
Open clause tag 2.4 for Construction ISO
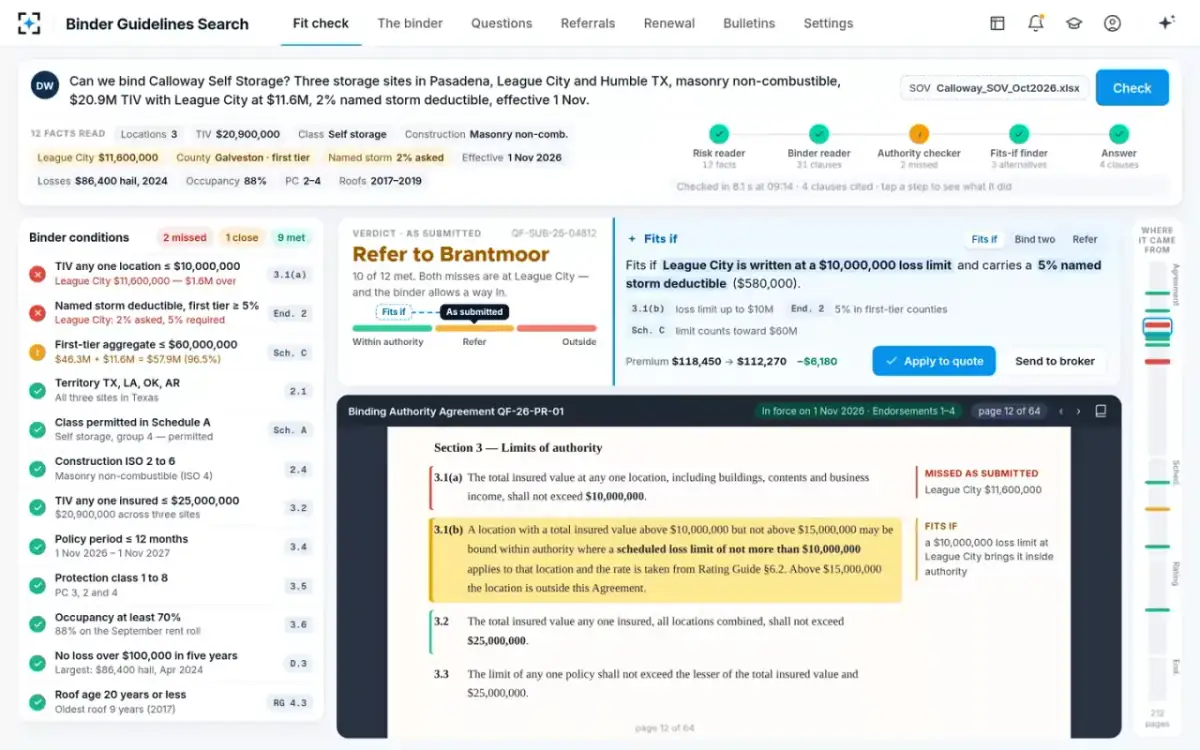(298, 469)
